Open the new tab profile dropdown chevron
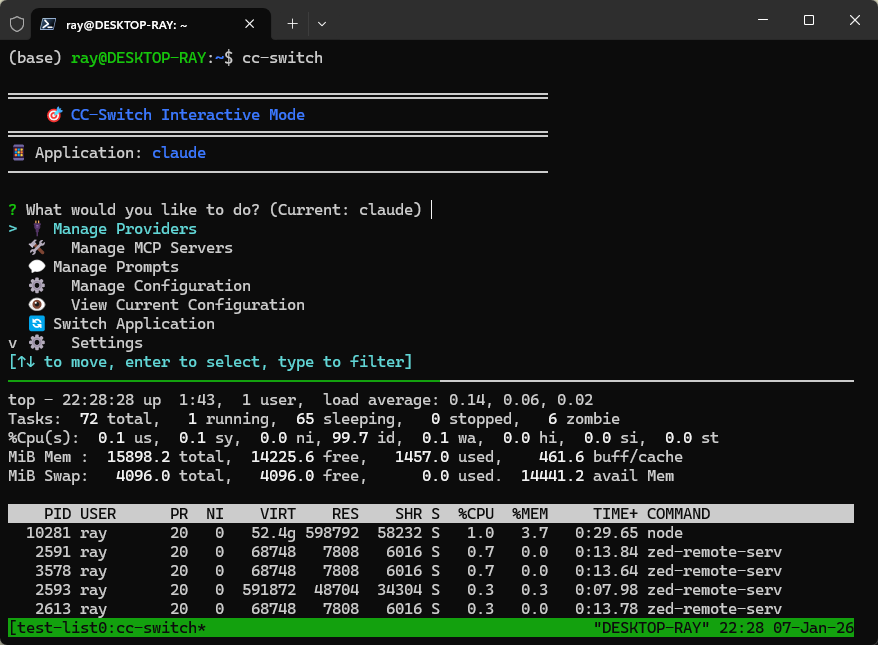Image resolution: width=878 pixels, height=645 pixels. click(322, 22)
